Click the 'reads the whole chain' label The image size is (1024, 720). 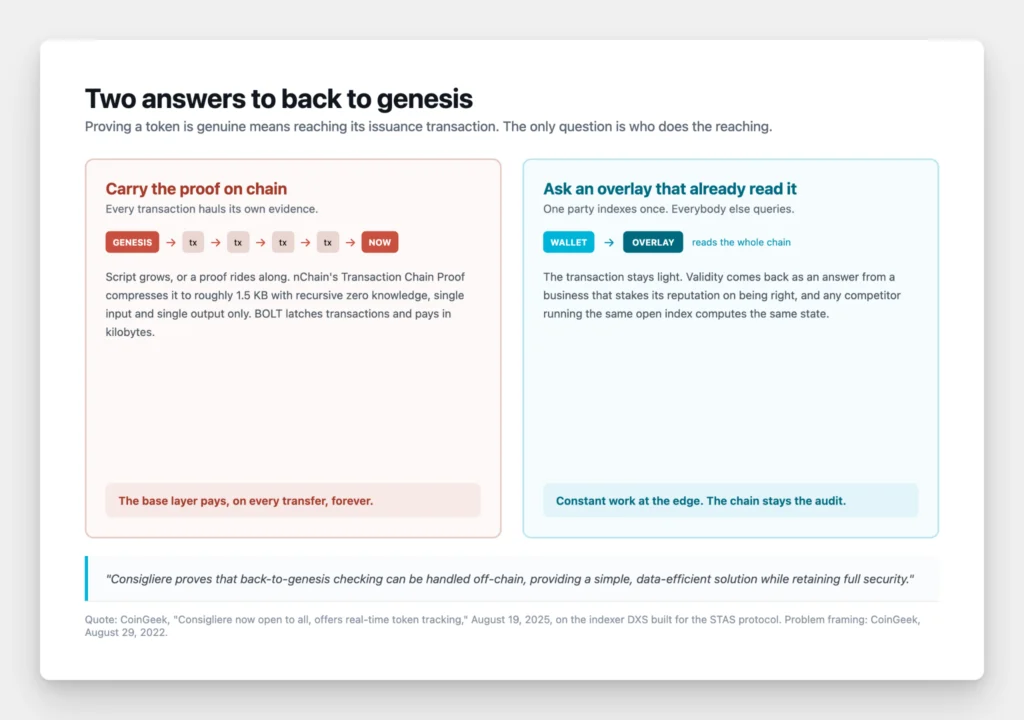tap(741, 242)
